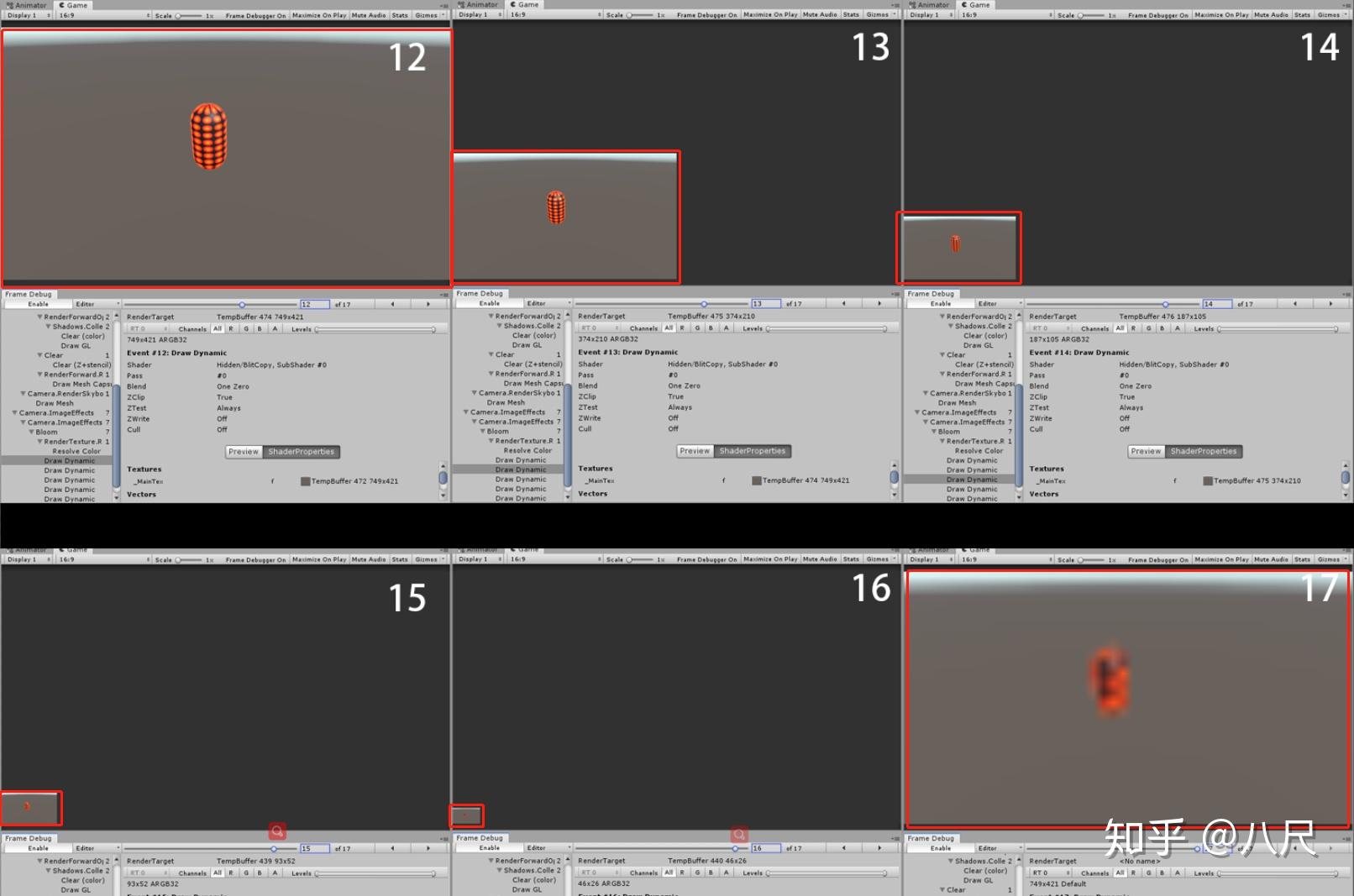This screenshot has width=1354, height=896.
Task: Click the red magnifier icon below view 15
Action: coord(278,831)
